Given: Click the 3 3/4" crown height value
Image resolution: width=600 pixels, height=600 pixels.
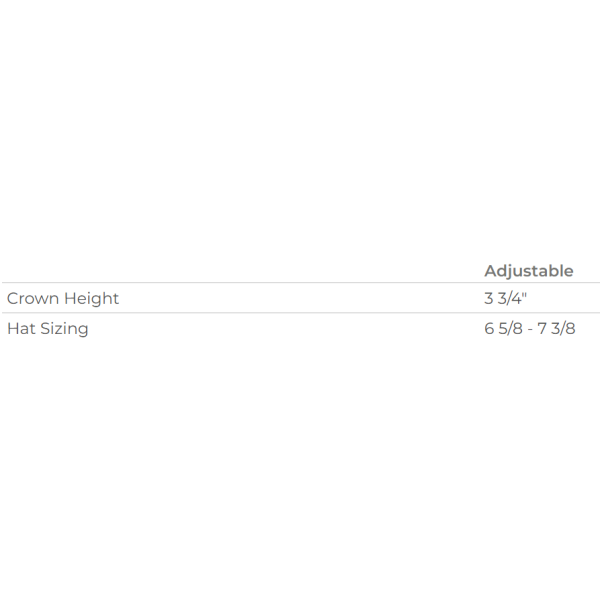Looking at the screenshot, I should click(x=505, y=298).
